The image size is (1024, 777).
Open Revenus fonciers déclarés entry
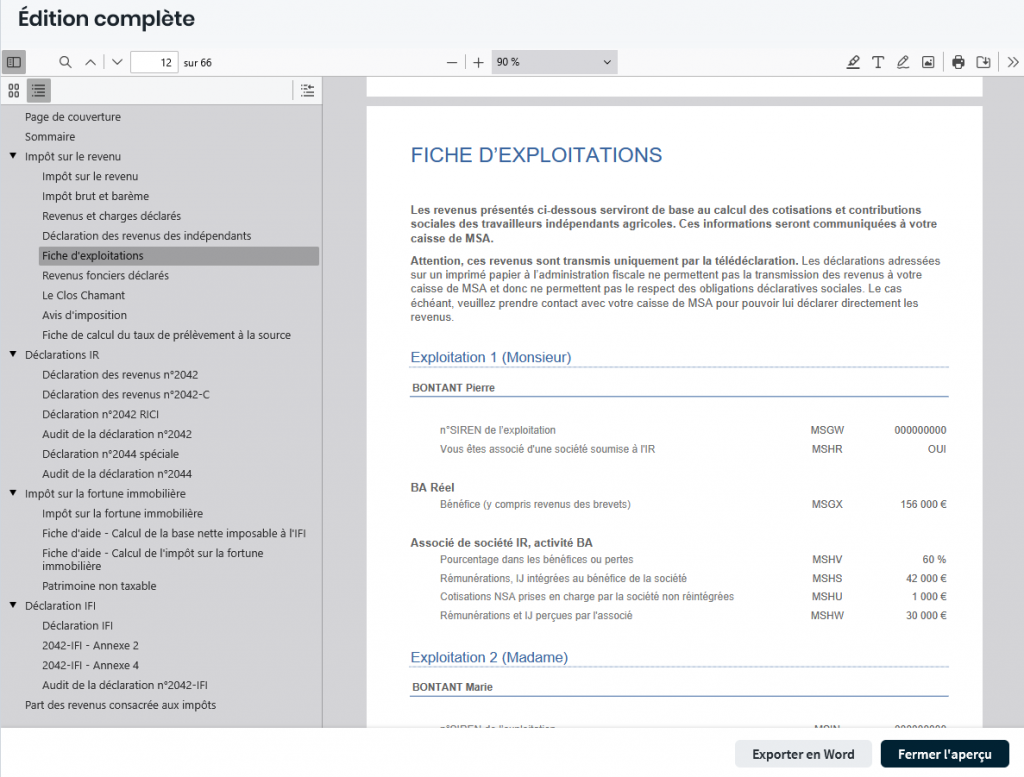click(x=105, y=276)
